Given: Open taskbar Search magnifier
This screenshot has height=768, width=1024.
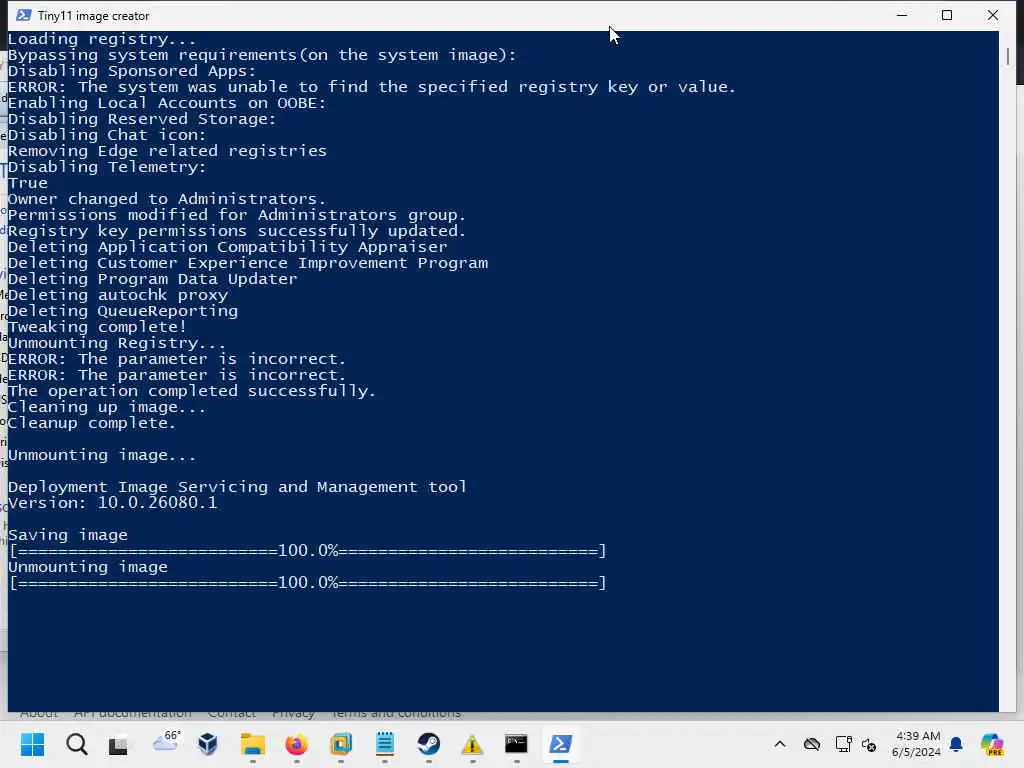Looking at the screenshot, I should [76, 744].
